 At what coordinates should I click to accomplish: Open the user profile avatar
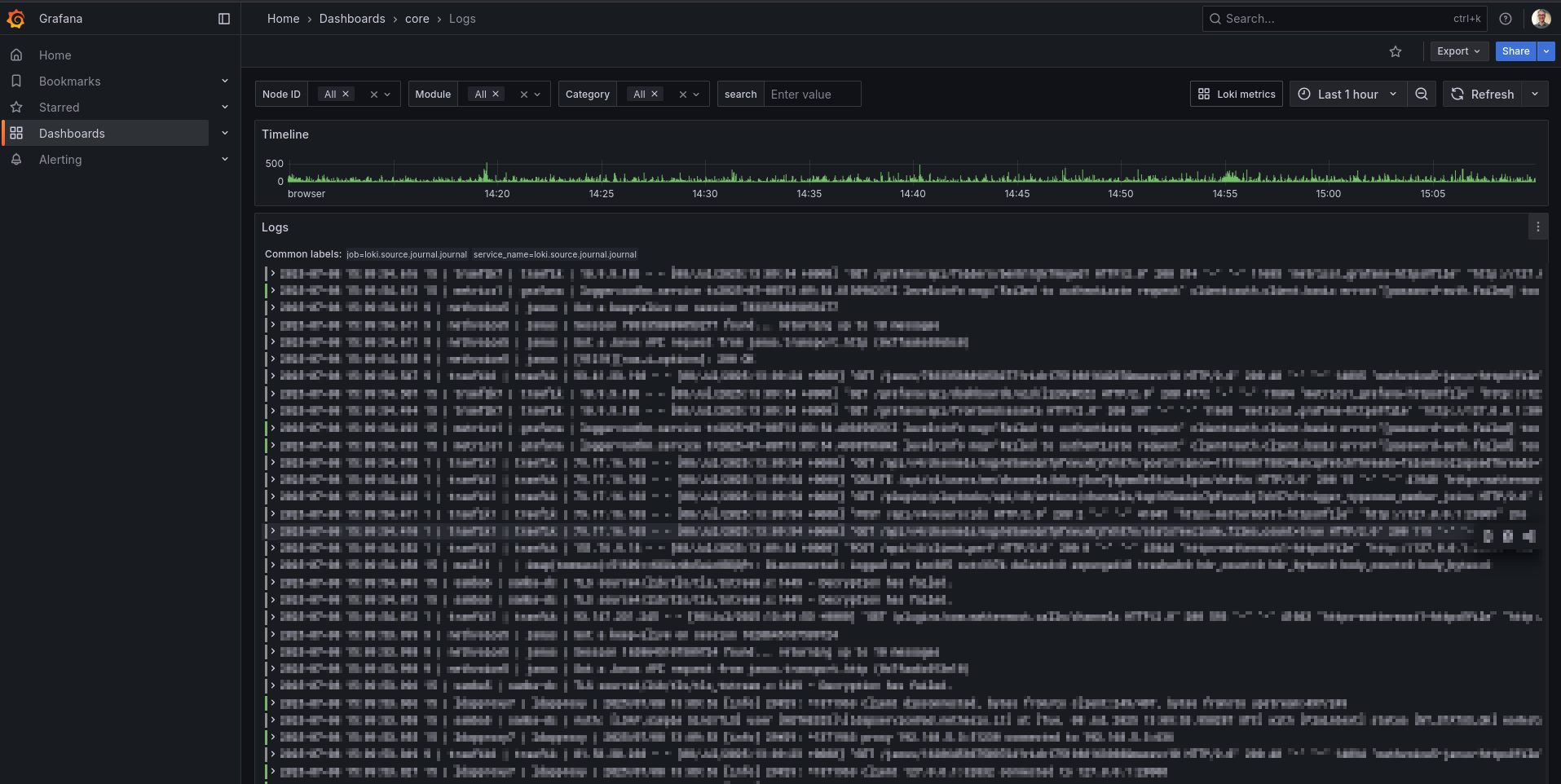(1541, 19)
